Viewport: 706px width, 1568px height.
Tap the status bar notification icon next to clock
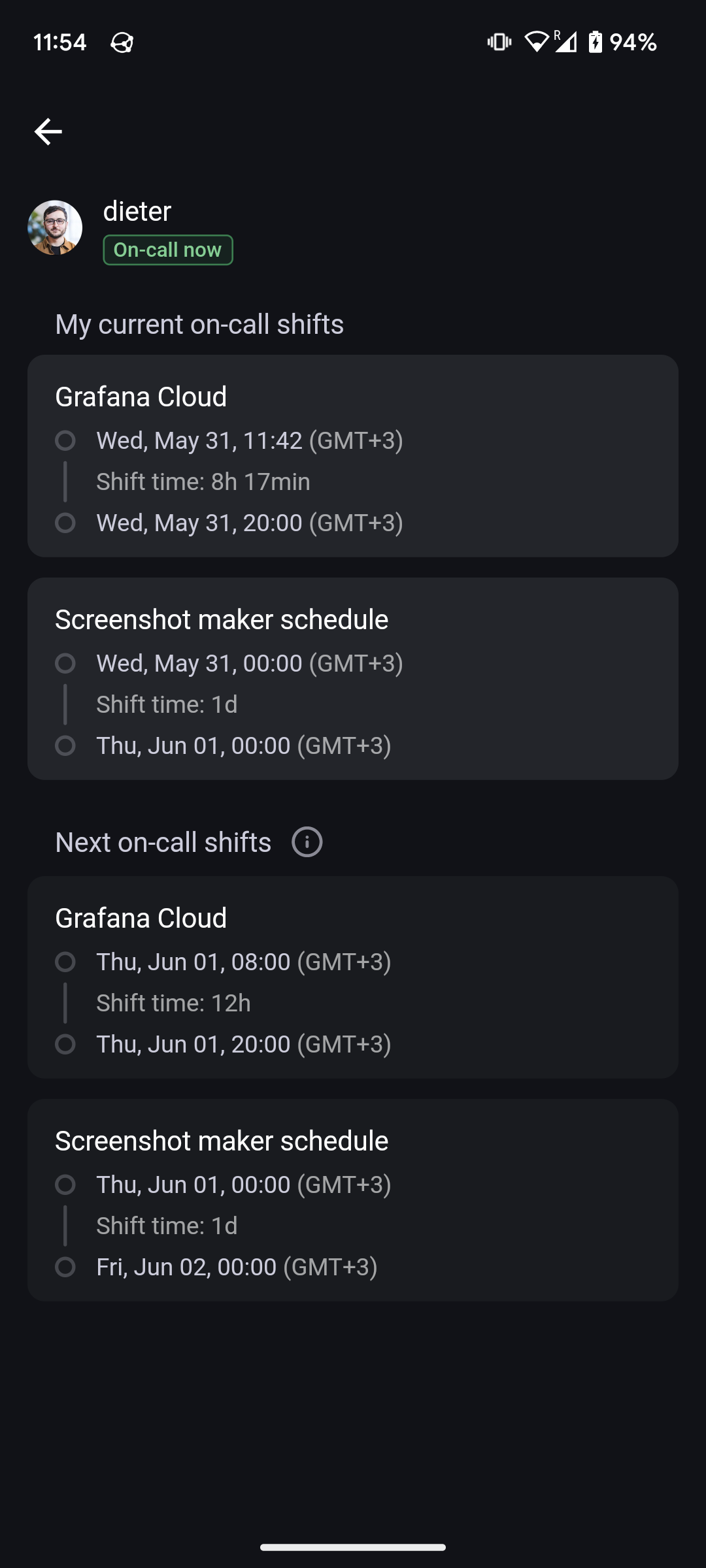tap(122, 43)
